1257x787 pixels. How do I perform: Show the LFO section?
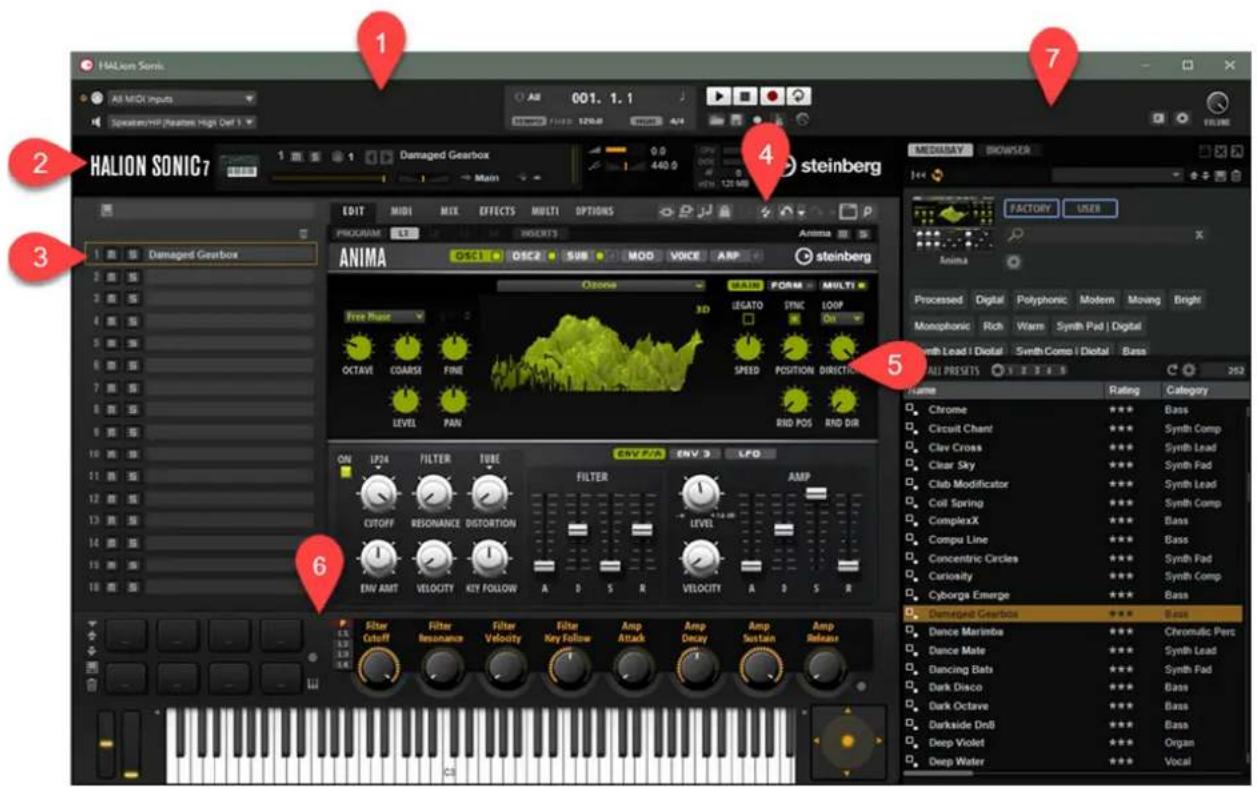point(749,453)
